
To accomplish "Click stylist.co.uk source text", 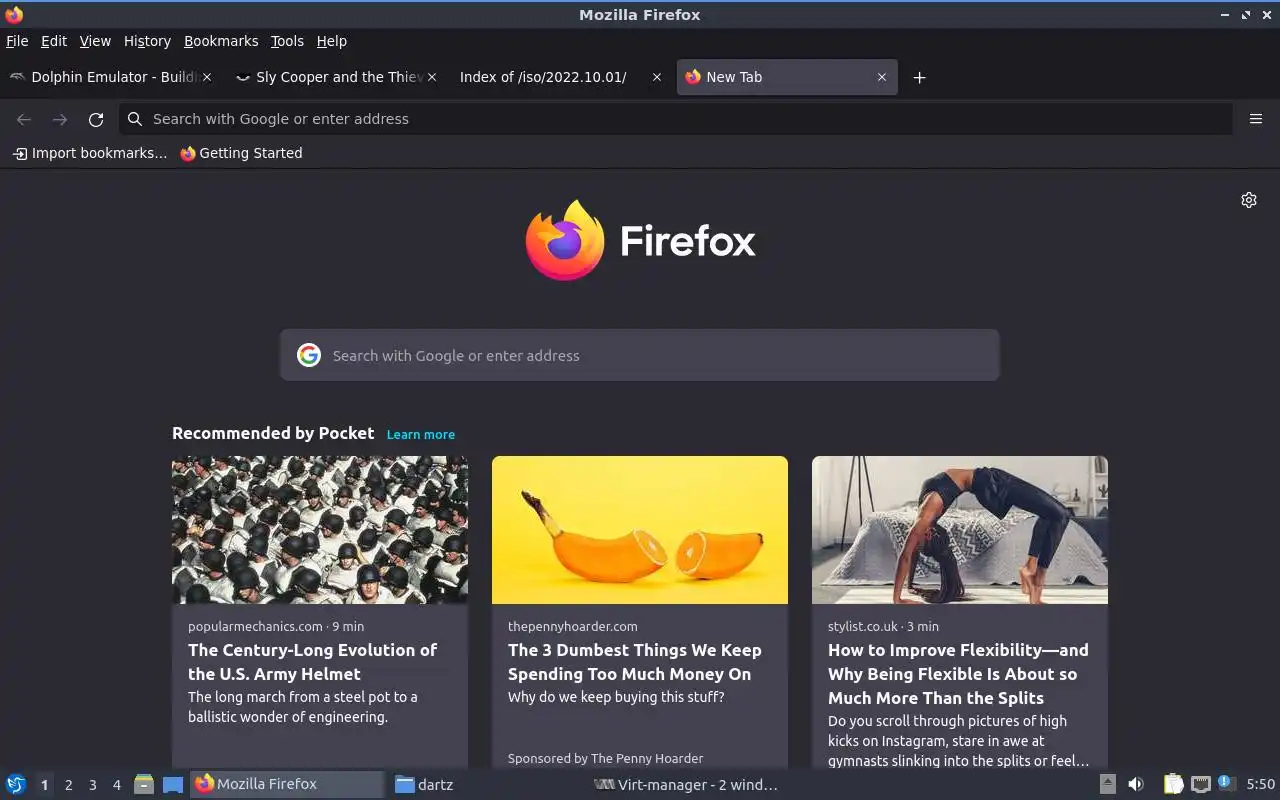I will click(x=863, y=626).
